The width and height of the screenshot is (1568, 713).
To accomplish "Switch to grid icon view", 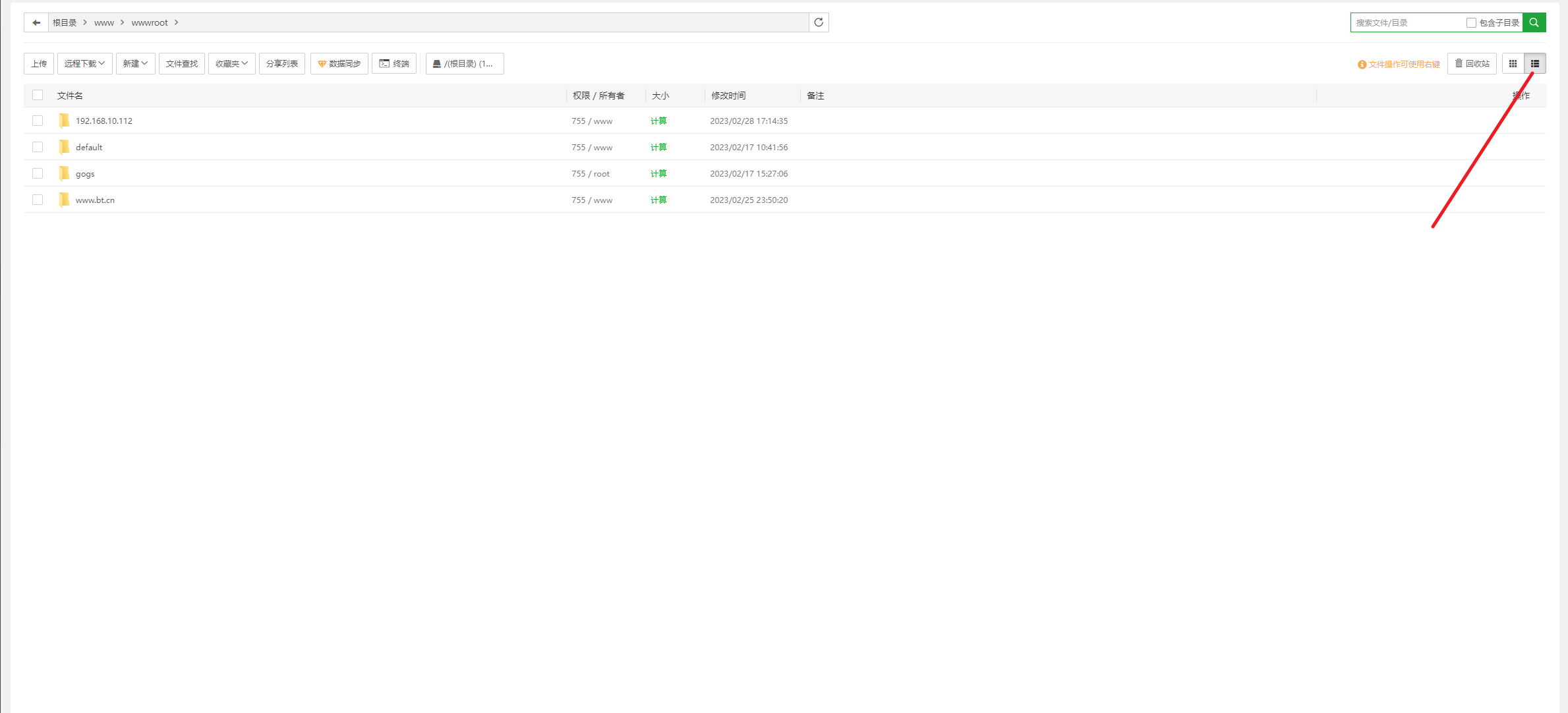I will click(x=1513, y=64).
